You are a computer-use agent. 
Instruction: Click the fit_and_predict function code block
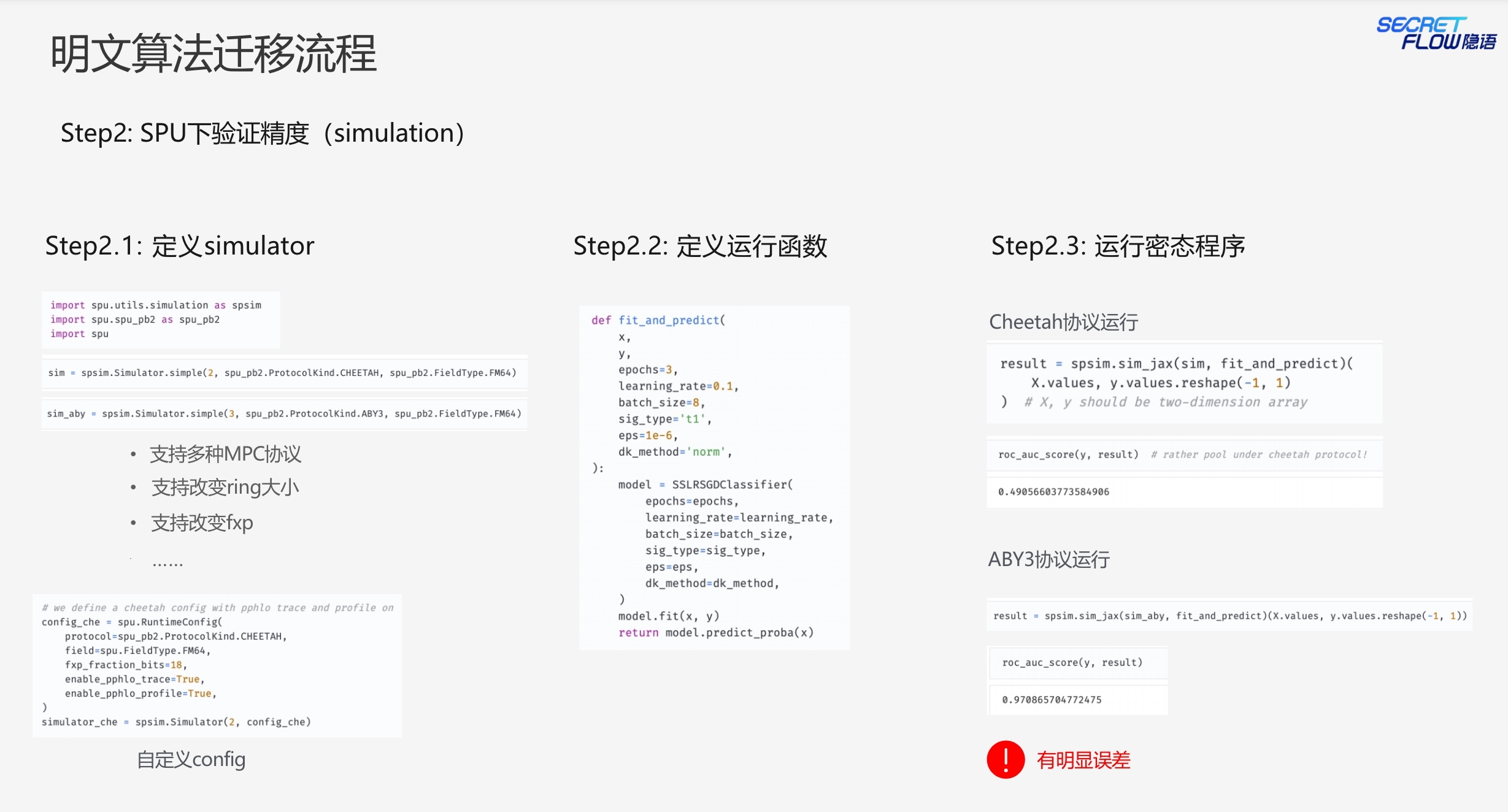coord(714,477)
